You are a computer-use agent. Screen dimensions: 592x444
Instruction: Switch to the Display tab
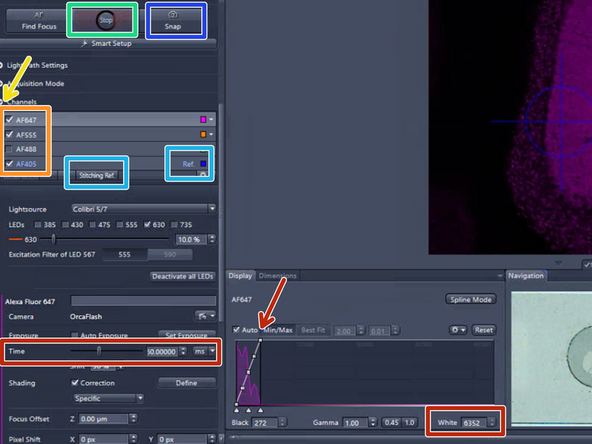click(240, 276)
